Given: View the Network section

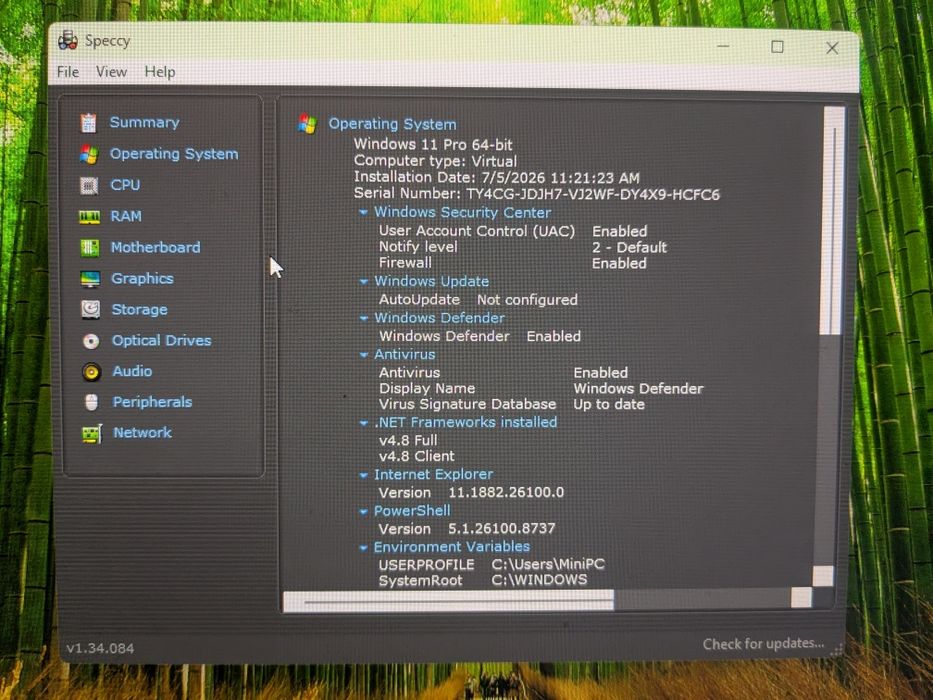Looking at the screenshot, I should [x=142, y=433].
